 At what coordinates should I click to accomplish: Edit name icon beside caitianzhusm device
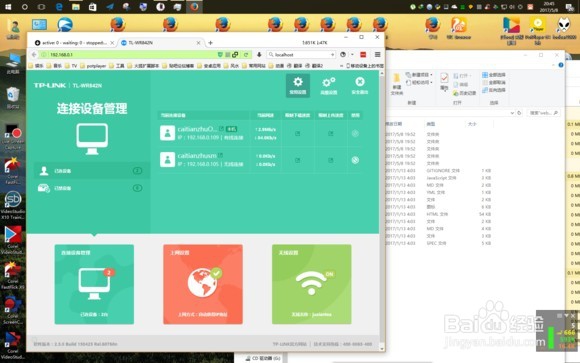click(220, 155)
